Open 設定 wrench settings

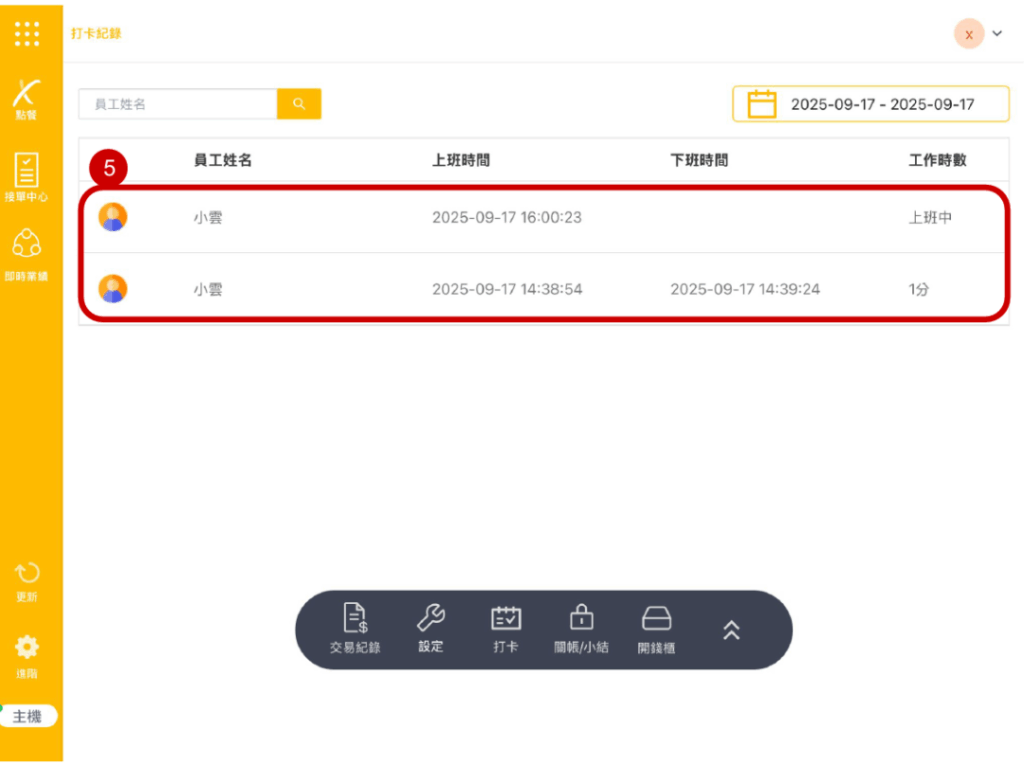click(x=431, y=629)
